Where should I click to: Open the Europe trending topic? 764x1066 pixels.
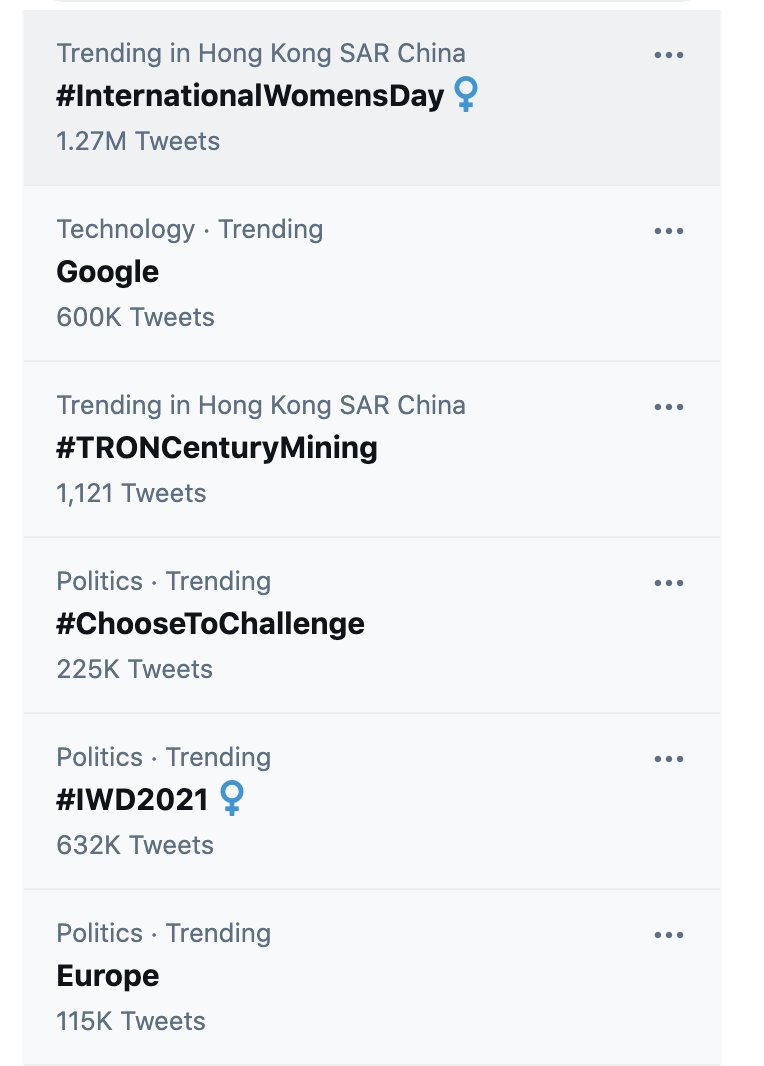click(x=107, y=976)
